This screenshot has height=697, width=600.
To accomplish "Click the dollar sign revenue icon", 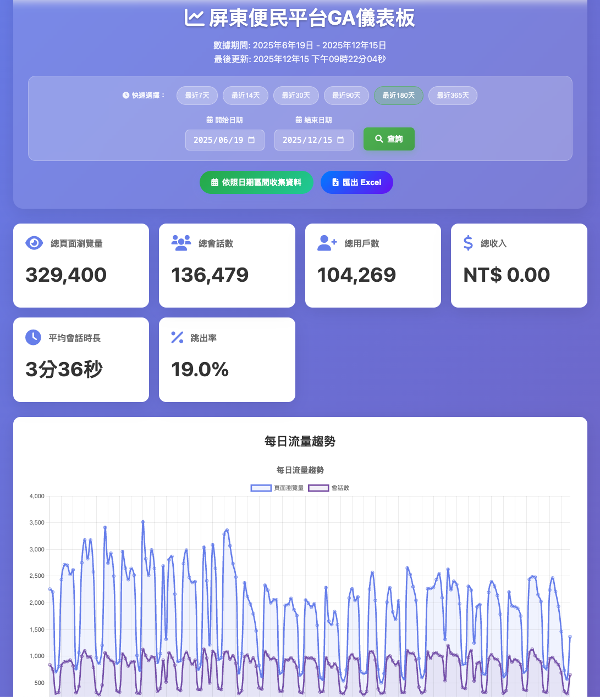I will click(469, 243).
